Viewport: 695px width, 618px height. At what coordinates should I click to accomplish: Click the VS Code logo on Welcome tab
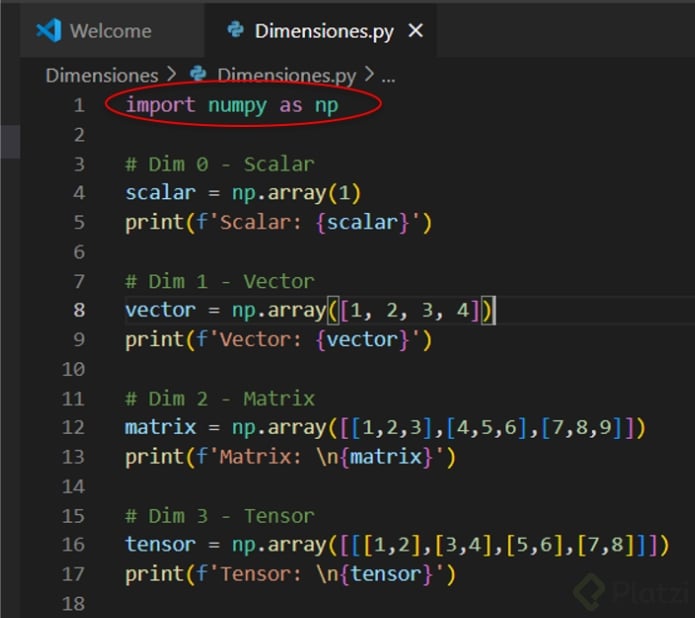(49, 31)
